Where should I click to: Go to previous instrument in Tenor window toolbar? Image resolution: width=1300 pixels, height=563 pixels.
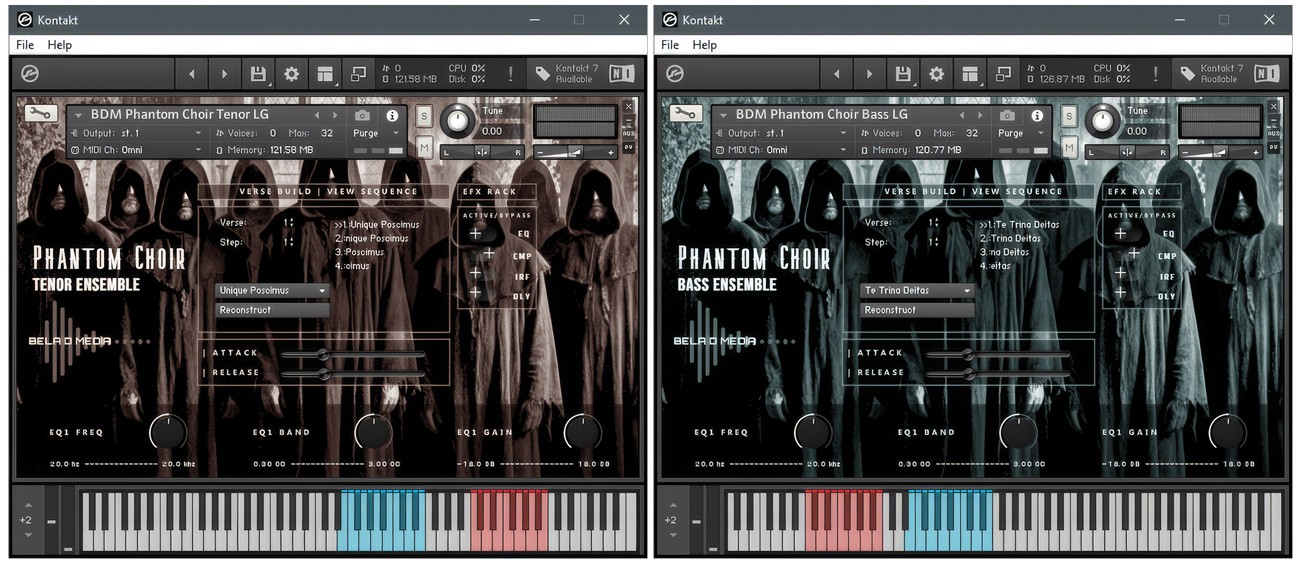[191, 74]
